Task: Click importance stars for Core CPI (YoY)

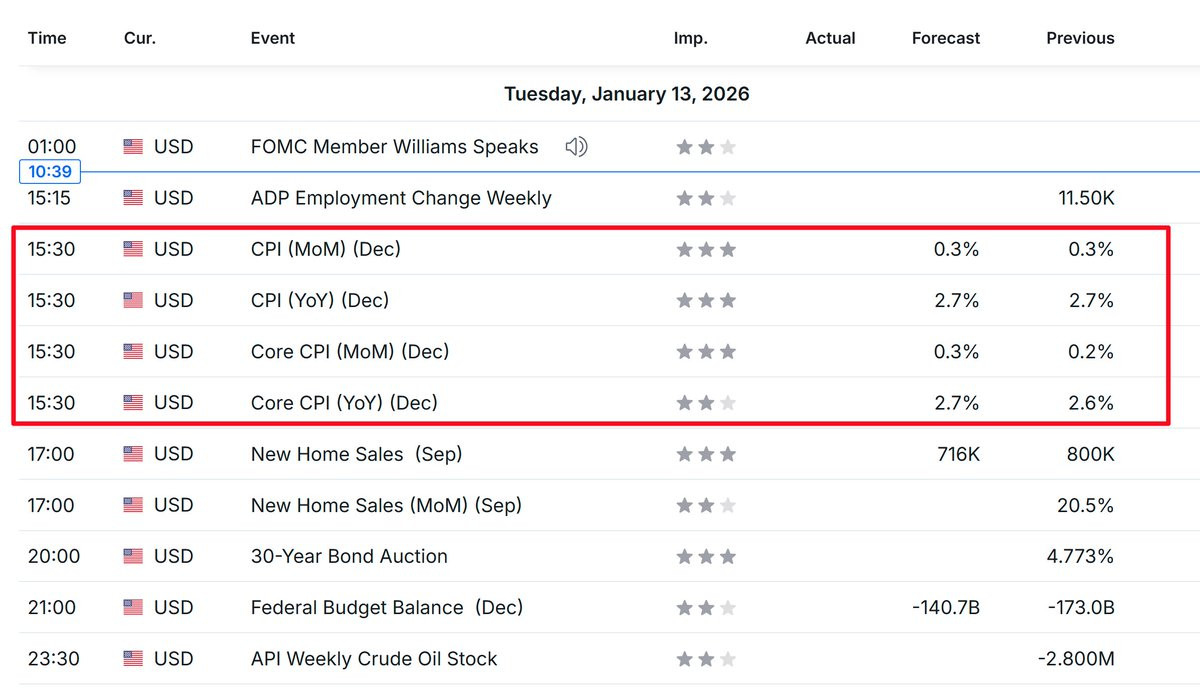Action: [706, 403]
